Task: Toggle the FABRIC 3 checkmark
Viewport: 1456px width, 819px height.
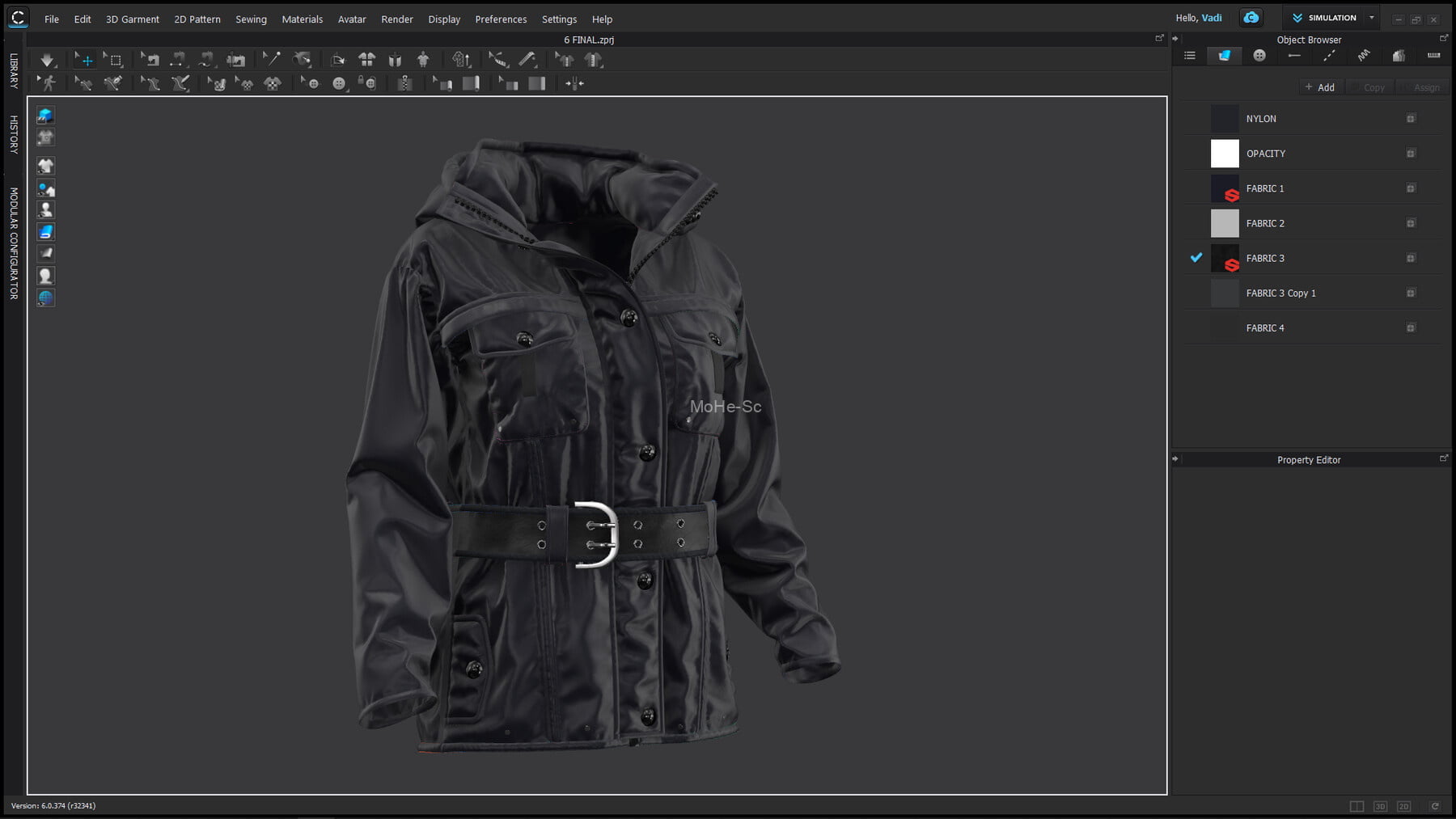Action: pyautogui.click(x=1196, y=258)
